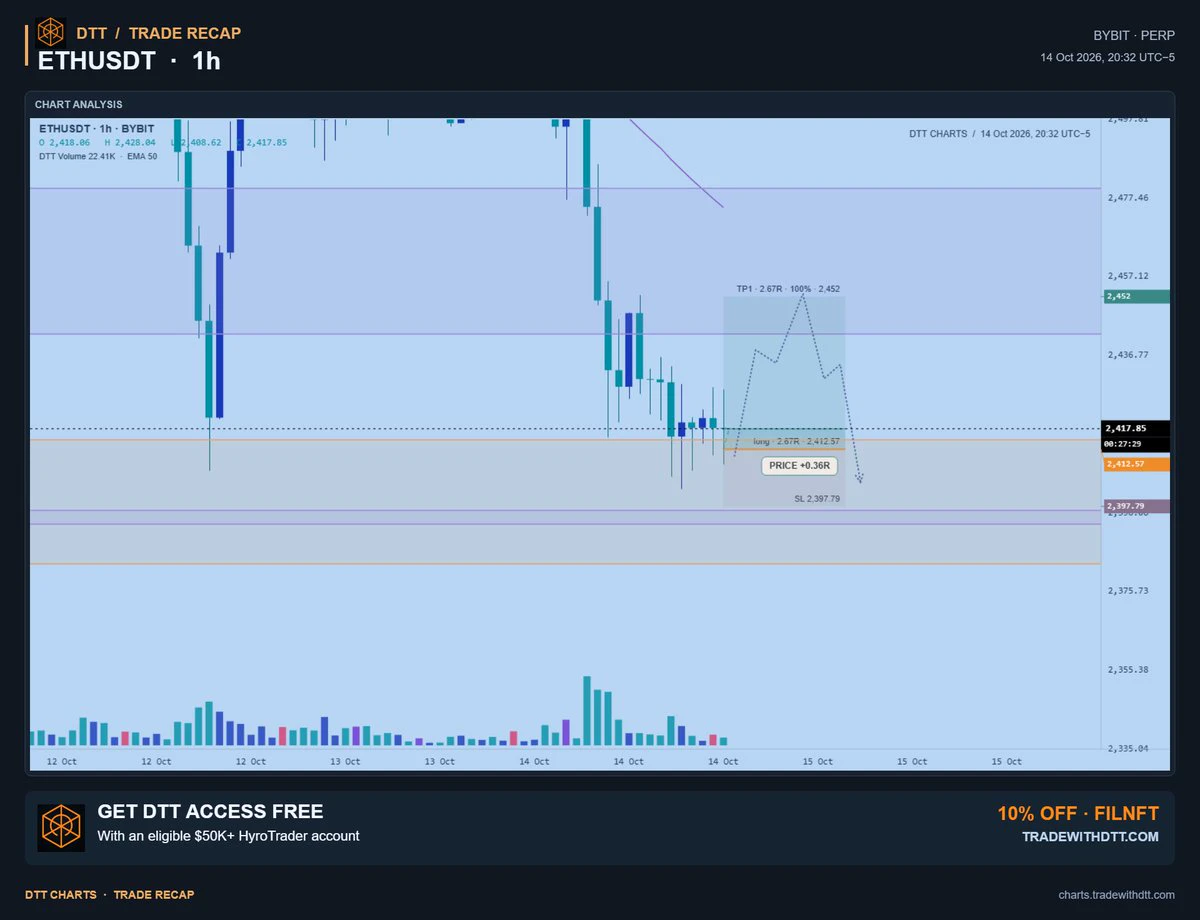Click the 2,375.73 price axis label
Viewport: 1200px width, 920px height.
(1128, 591)
